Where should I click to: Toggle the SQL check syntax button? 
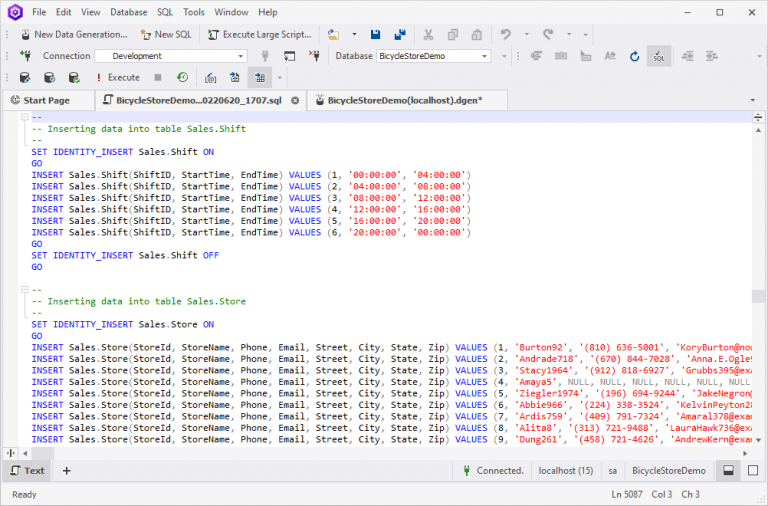point(659,56)
